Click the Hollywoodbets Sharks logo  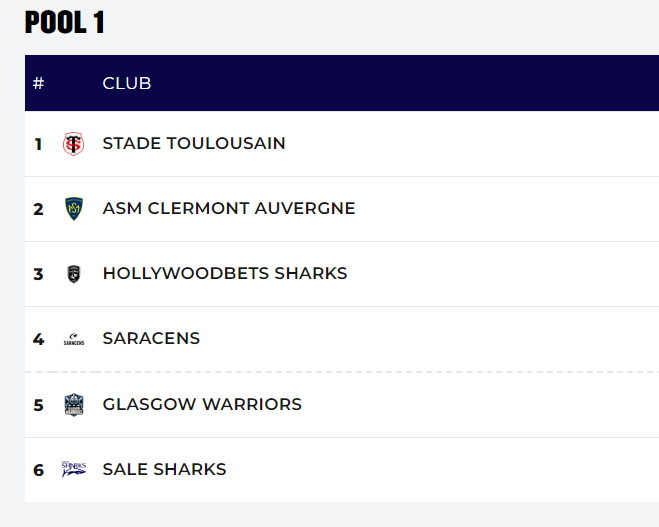73,274
